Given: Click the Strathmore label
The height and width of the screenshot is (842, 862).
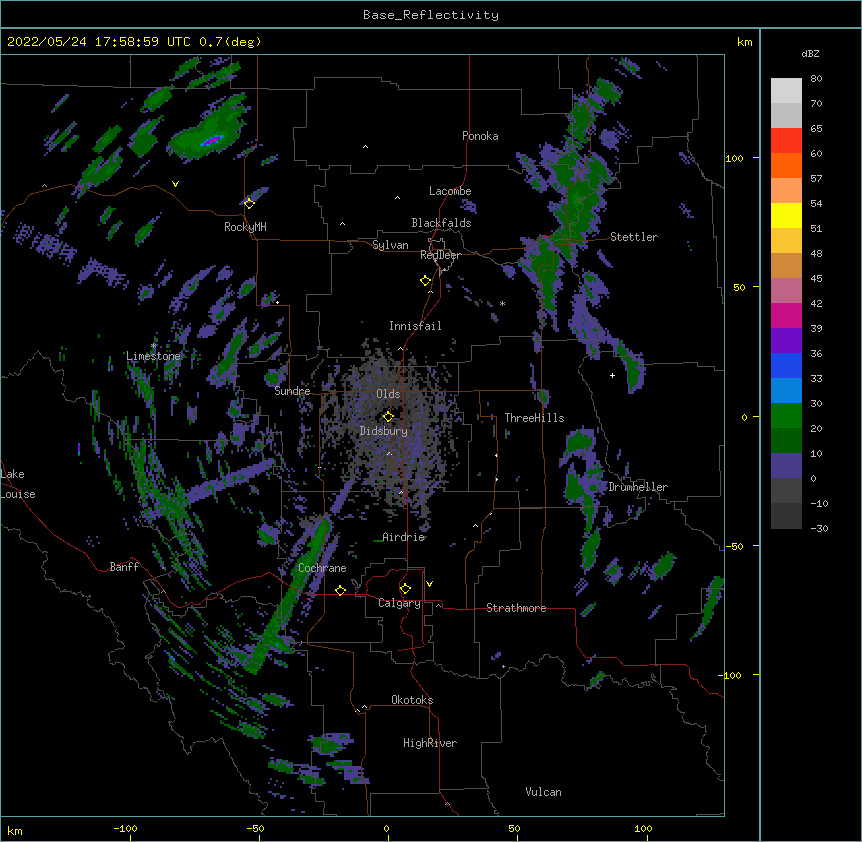Looking at the screenshot, I should (516, 608).
